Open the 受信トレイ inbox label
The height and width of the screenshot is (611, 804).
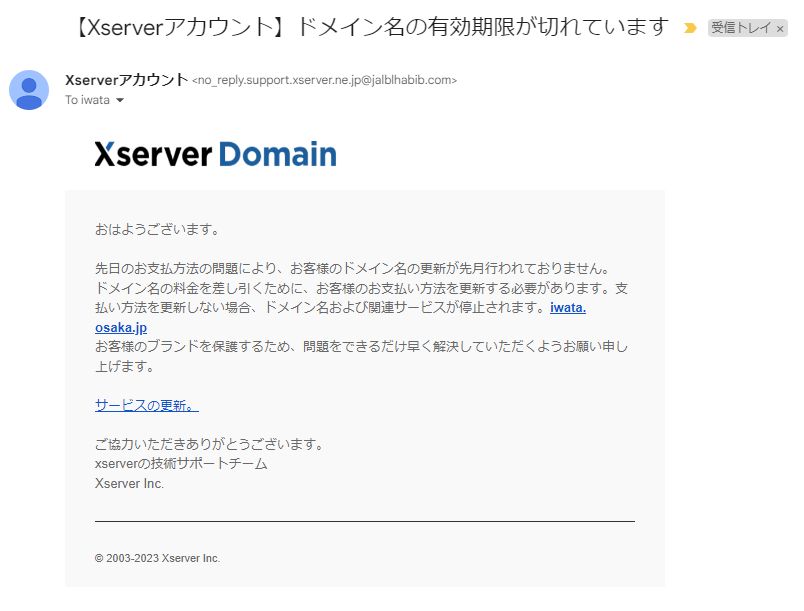(741, 29)
